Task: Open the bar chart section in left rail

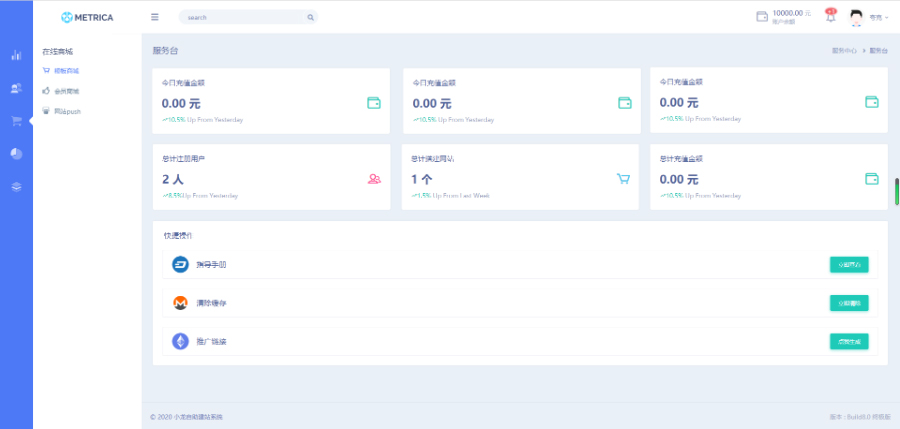Action: (x=16, y=55)
